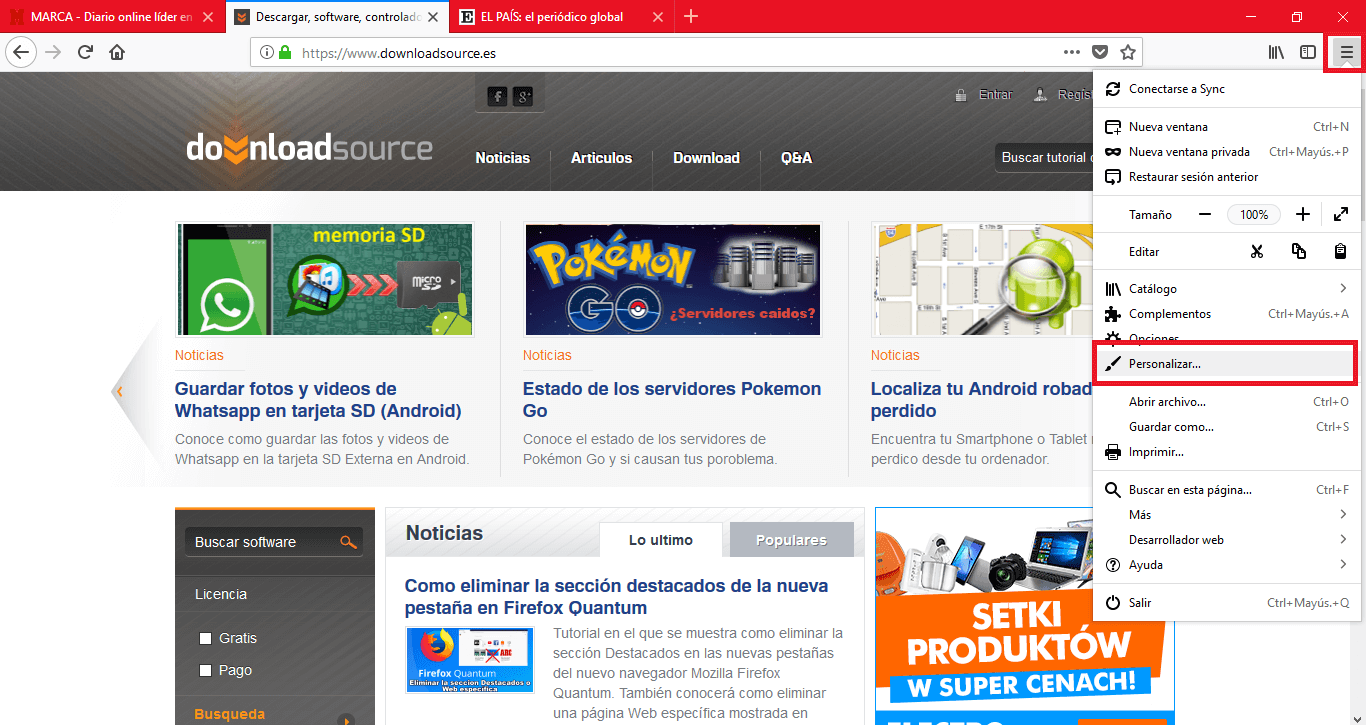This screenshot has width=1366, height=725.
Task: Click the green secure padlock icon
Action: [x=285, y=52]
